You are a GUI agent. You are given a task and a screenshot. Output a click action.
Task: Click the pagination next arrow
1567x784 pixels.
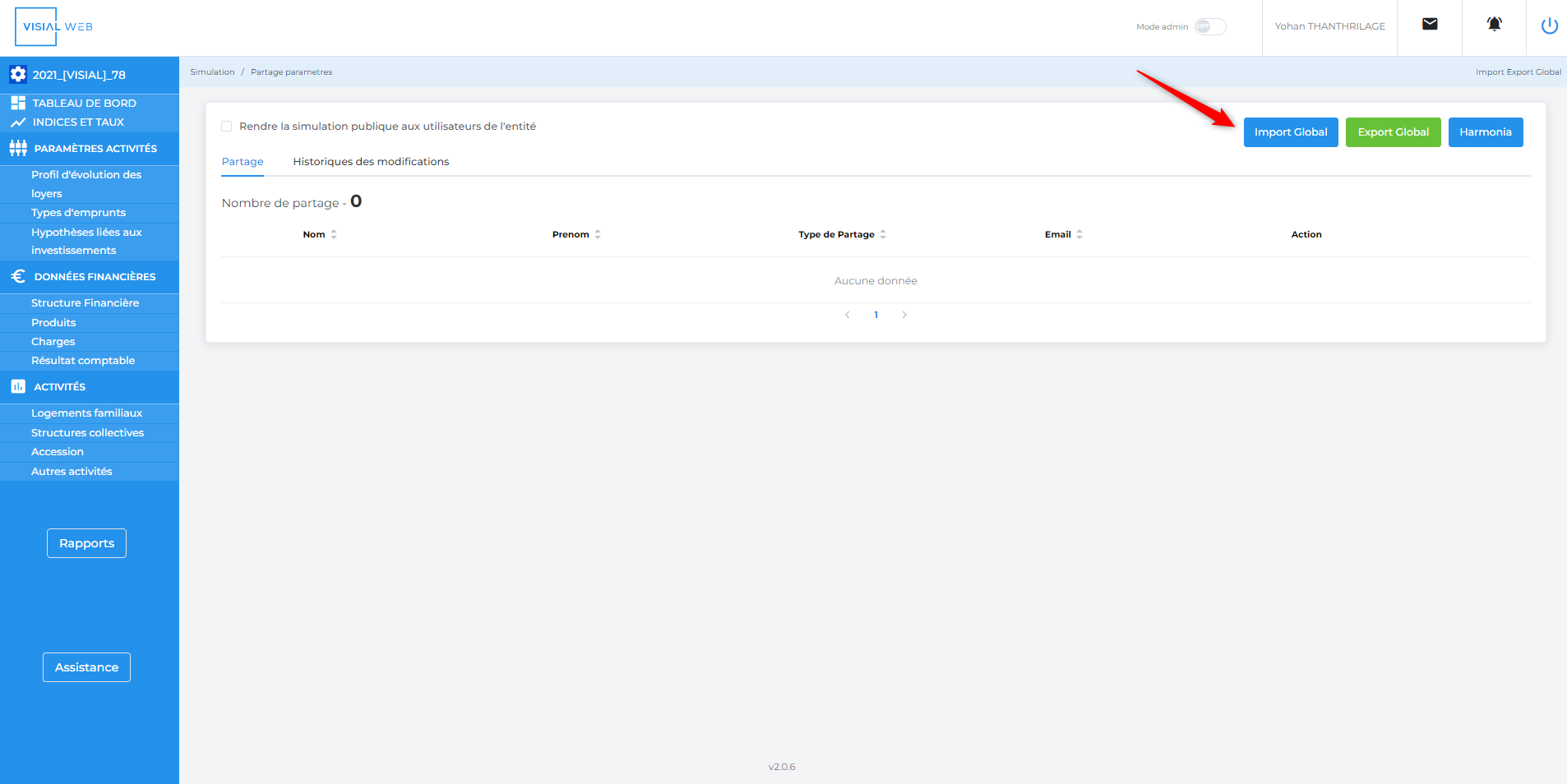(904, 314)
